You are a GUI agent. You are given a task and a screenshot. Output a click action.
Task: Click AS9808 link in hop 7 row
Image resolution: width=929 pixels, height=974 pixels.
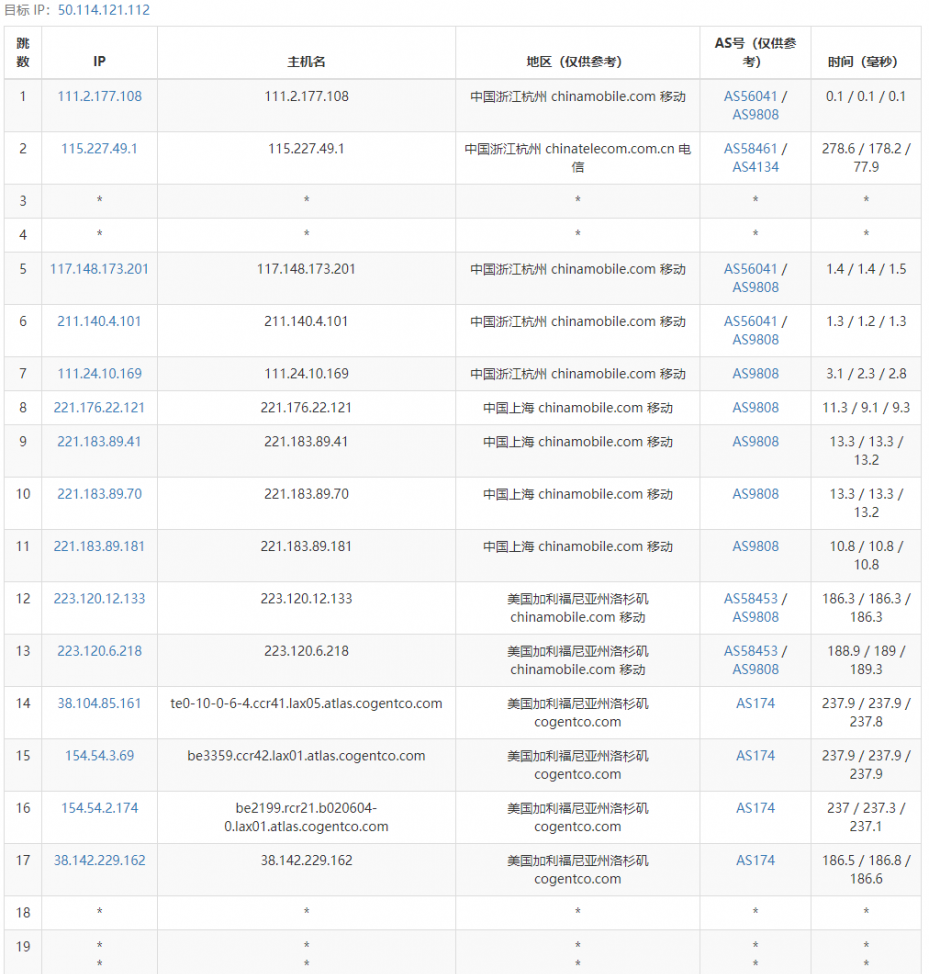(755, 373)
